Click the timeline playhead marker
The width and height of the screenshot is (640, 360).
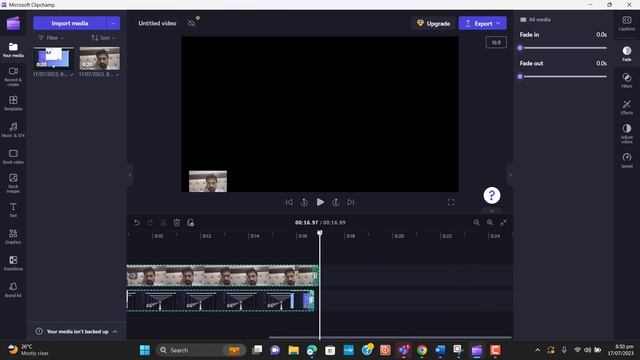click(320, 233)
